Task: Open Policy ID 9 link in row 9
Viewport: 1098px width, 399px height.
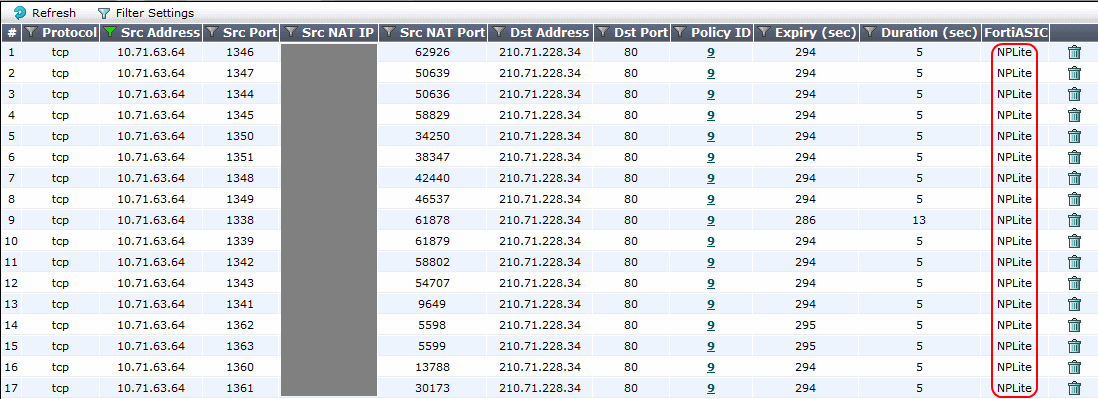Action: pos(711,220)
